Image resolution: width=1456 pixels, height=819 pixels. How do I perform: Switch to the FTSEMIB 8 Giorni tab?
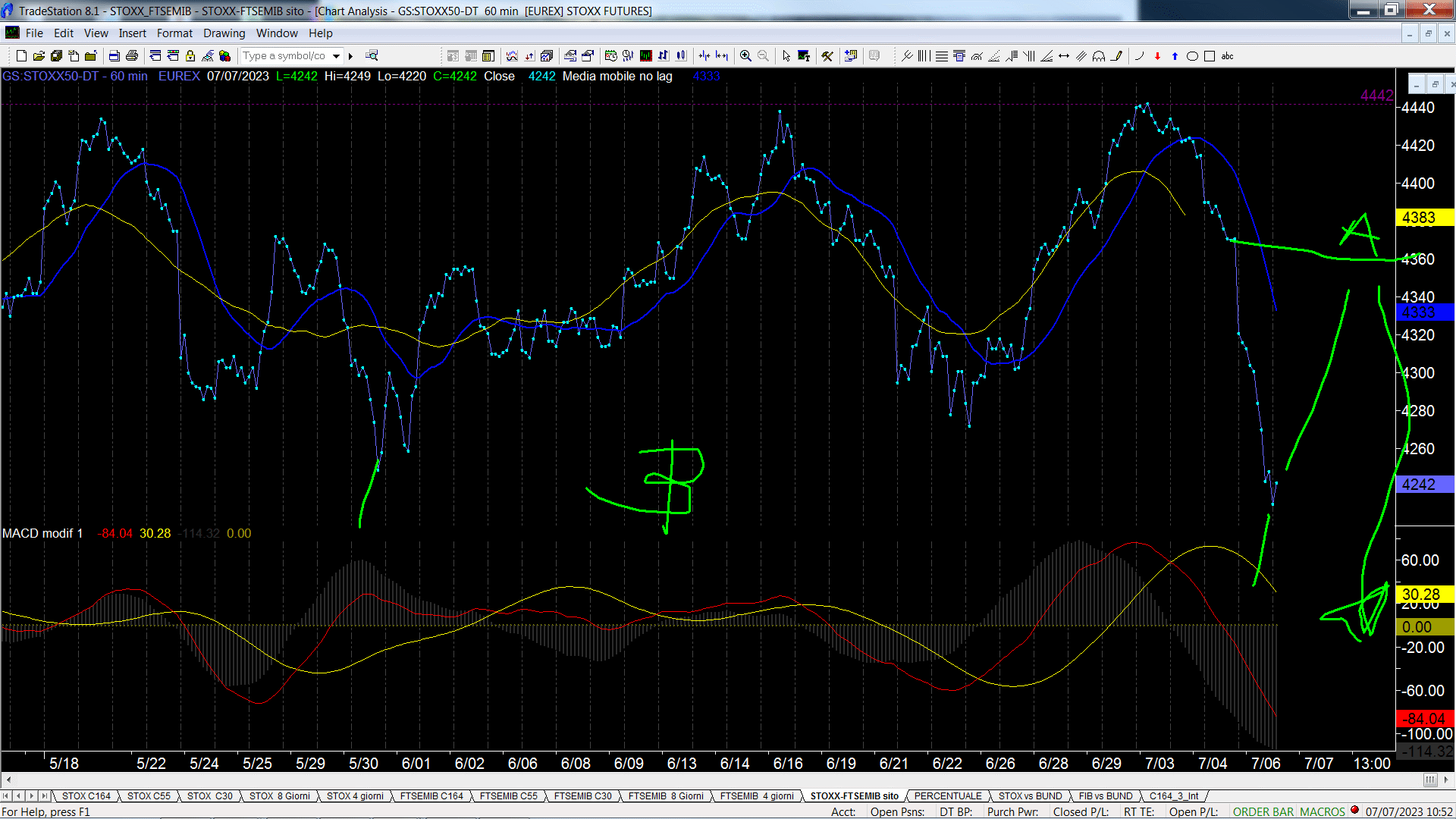point(666,795)
